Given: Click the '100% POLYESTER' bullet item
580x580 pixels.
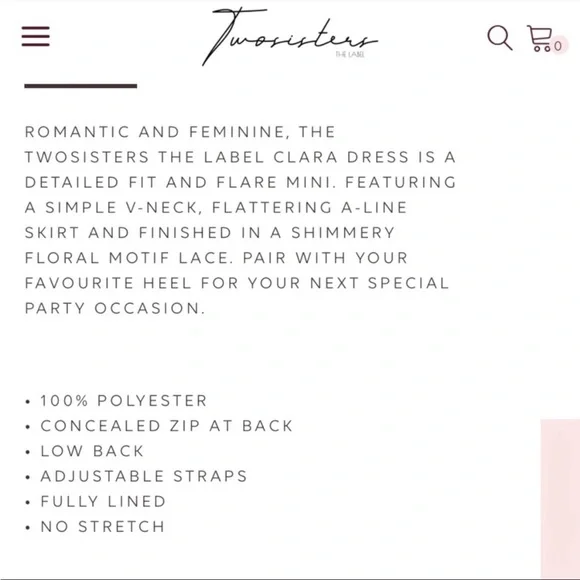Looking at the screenshot, I should coord(124,401).
